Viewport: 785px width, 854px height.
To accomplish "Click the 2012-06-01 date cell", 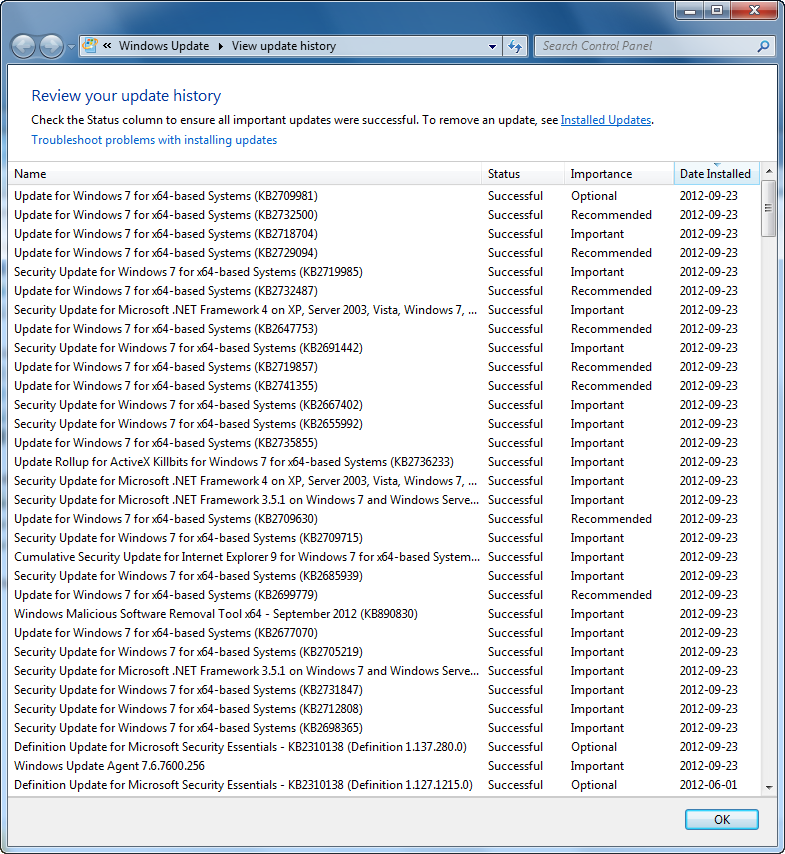I will point(708,785).
